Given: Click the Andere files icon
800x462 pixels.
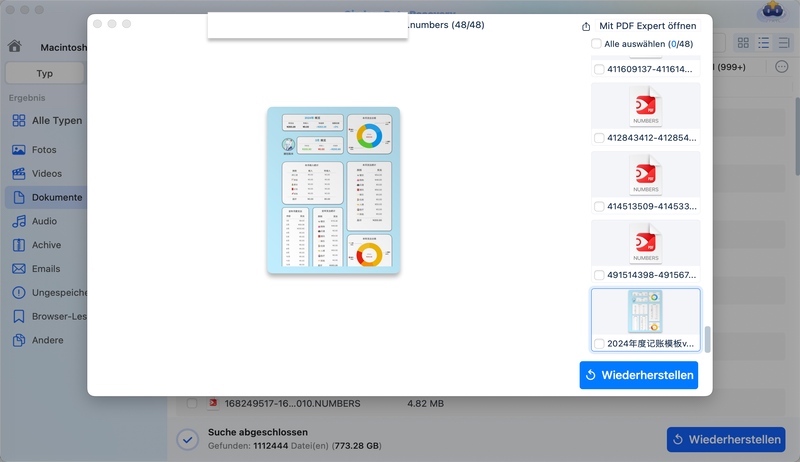Looking at the screenshot, I should tap(19, 340).
